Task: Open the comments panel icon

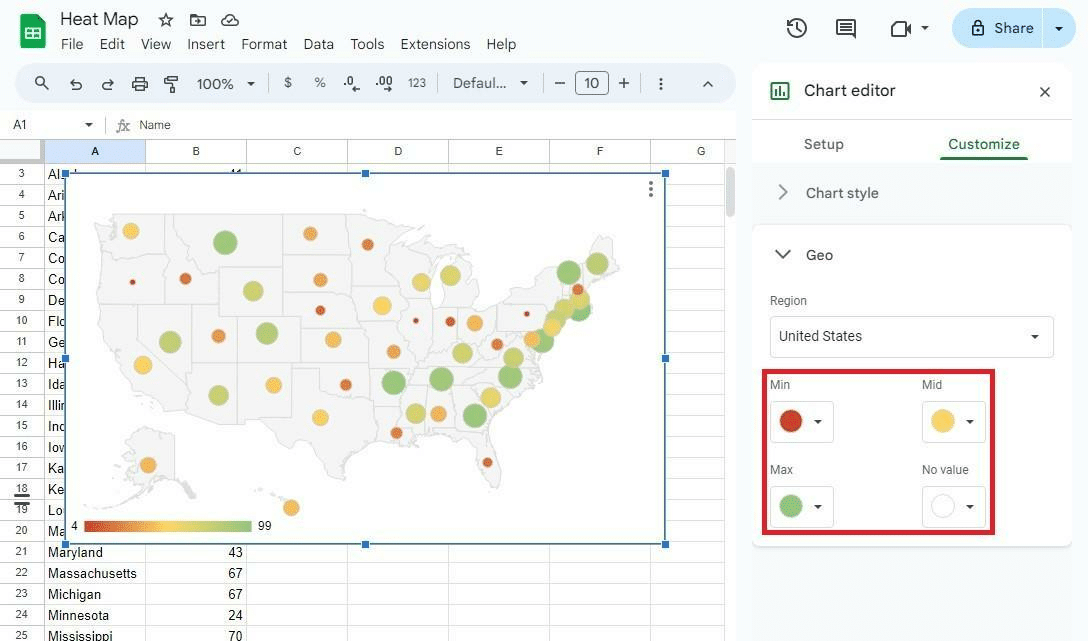Action: (845, 28)
